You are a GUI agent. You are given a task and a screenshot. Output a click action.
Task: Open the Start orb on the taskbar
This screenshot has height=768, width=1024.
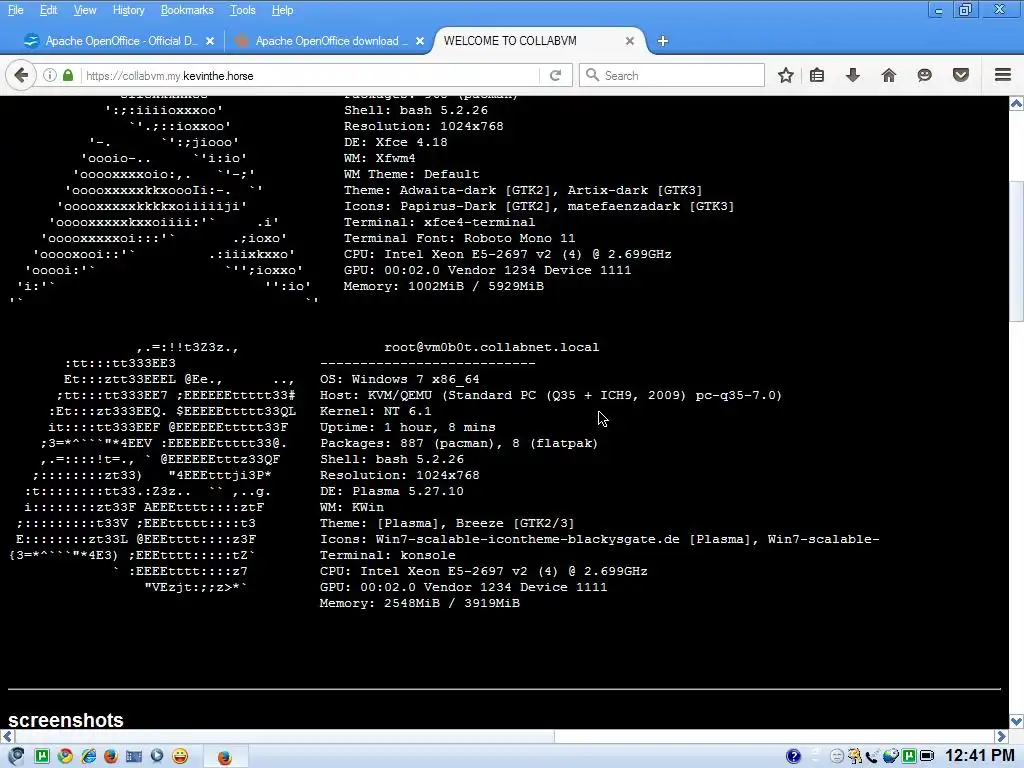click(16, 756)
